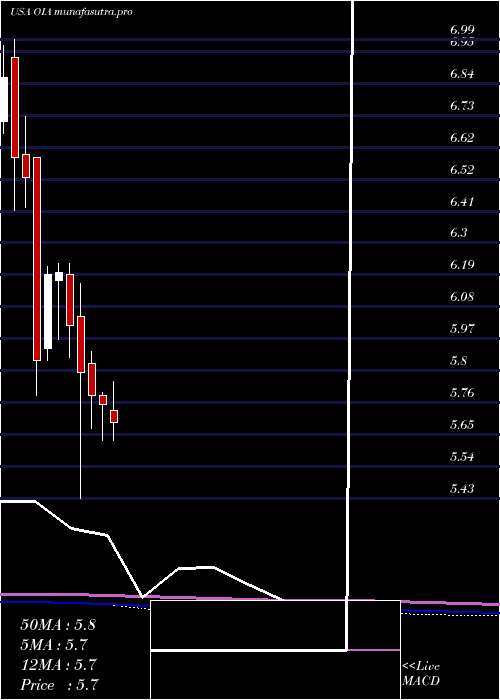500x700 pixels.
Task: Select the 5.54 price level label
Action: coord(462,457)
